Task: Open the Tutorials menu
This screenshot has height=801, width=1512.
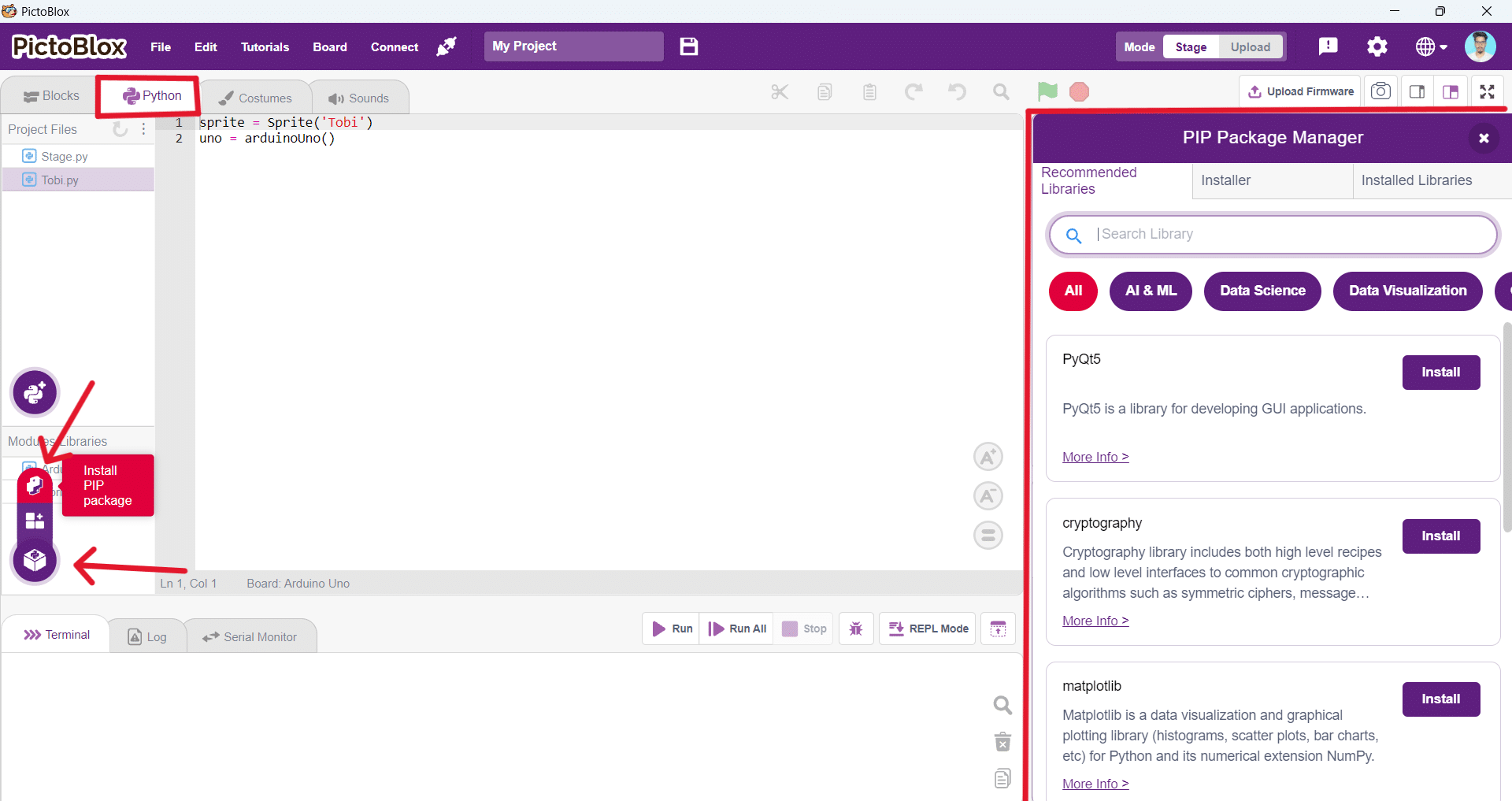Action: pyautogui.click(x=265, y=46)
